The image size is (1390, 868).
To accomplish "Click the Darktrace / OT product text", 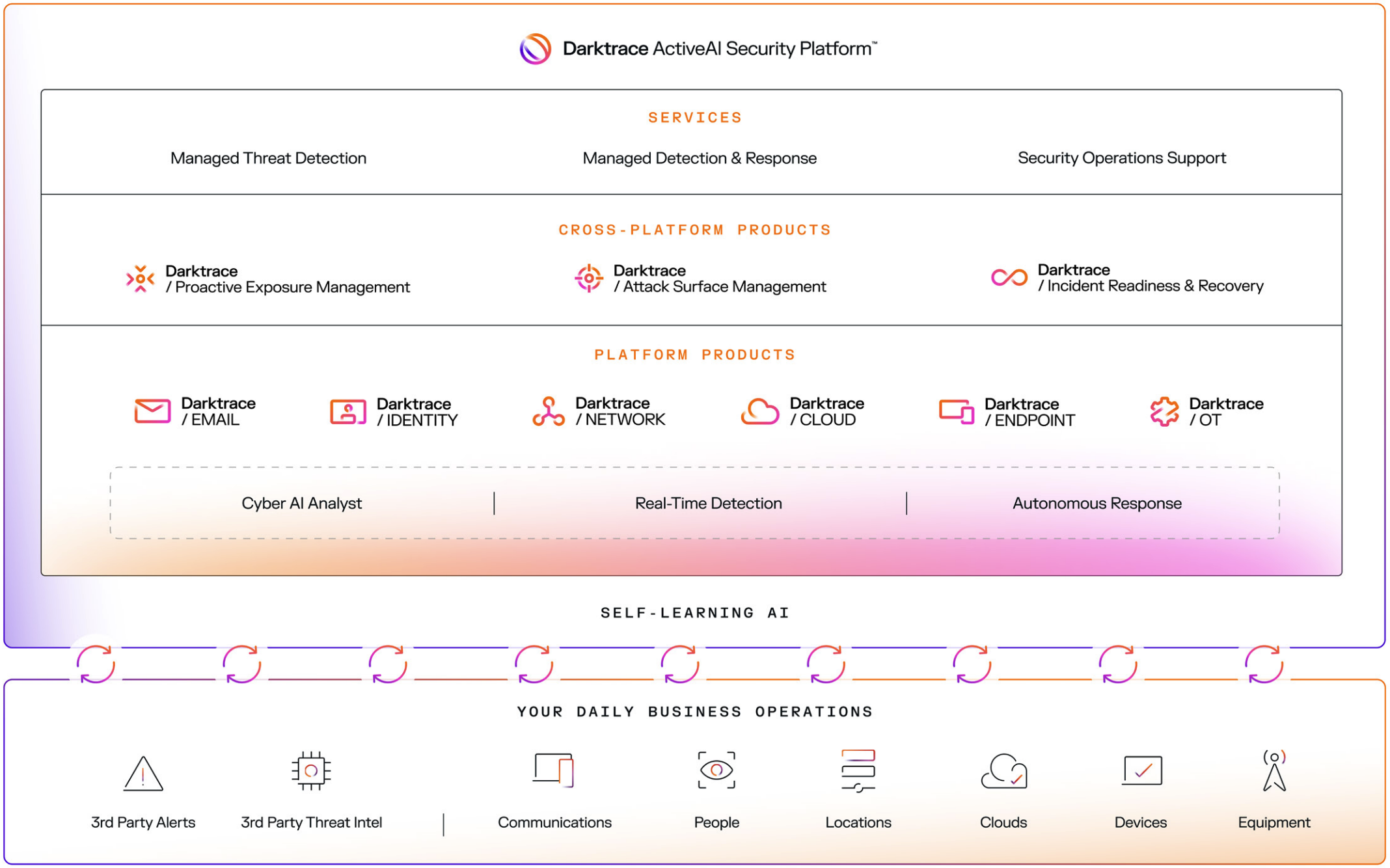I will 1226,413.
